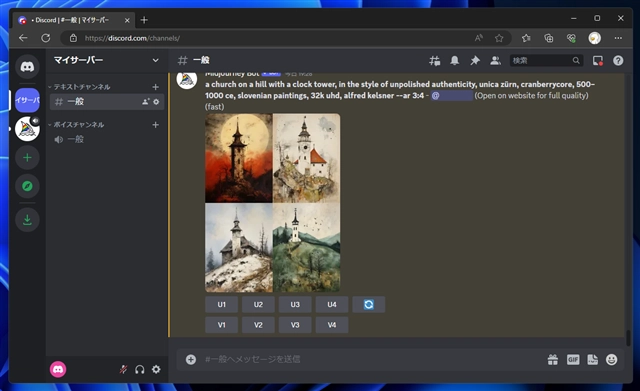Open help question mark icon
This screenshot has width=640, height=391.
(x=618, y=61)
